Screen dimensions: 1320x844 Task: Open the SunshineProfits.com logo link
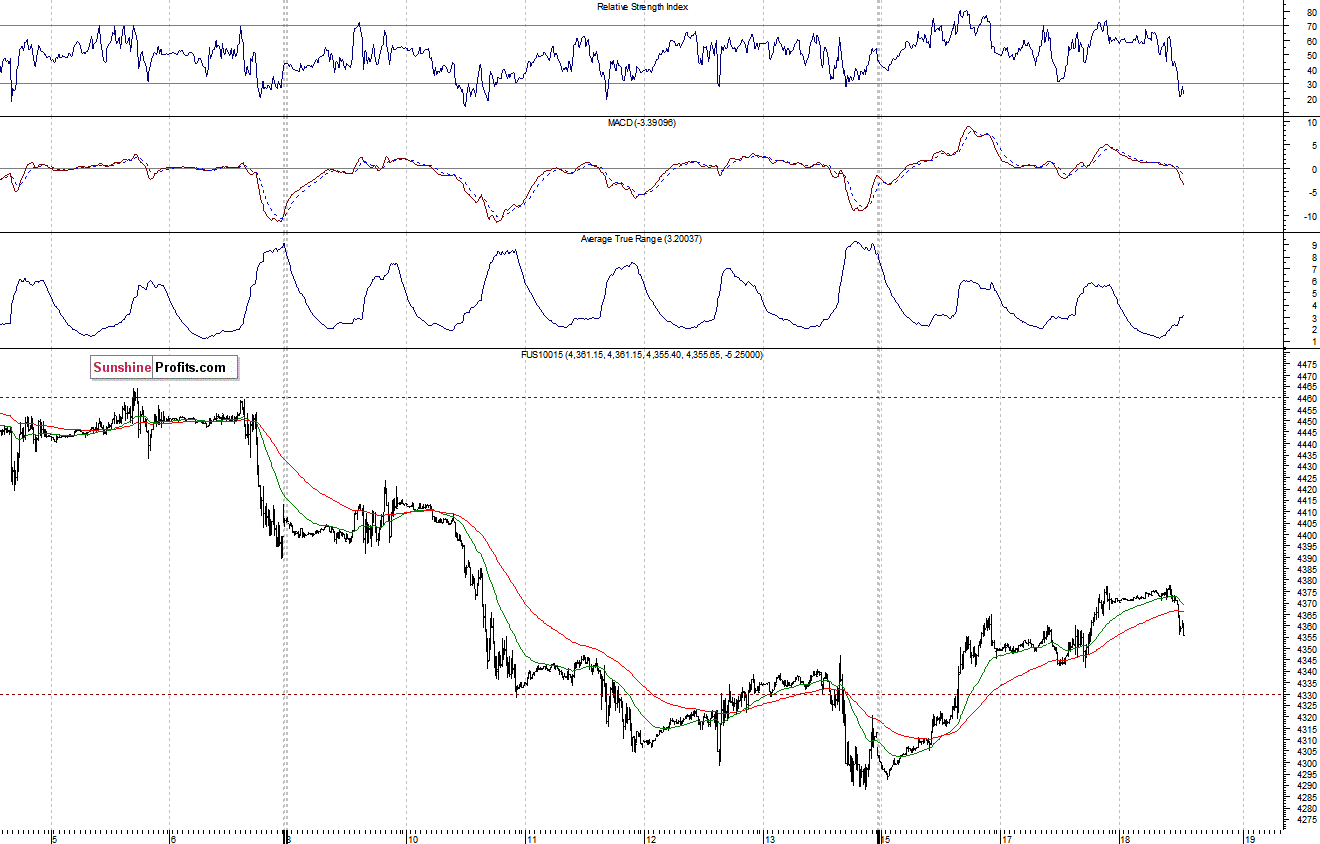[x=164, y=368]
